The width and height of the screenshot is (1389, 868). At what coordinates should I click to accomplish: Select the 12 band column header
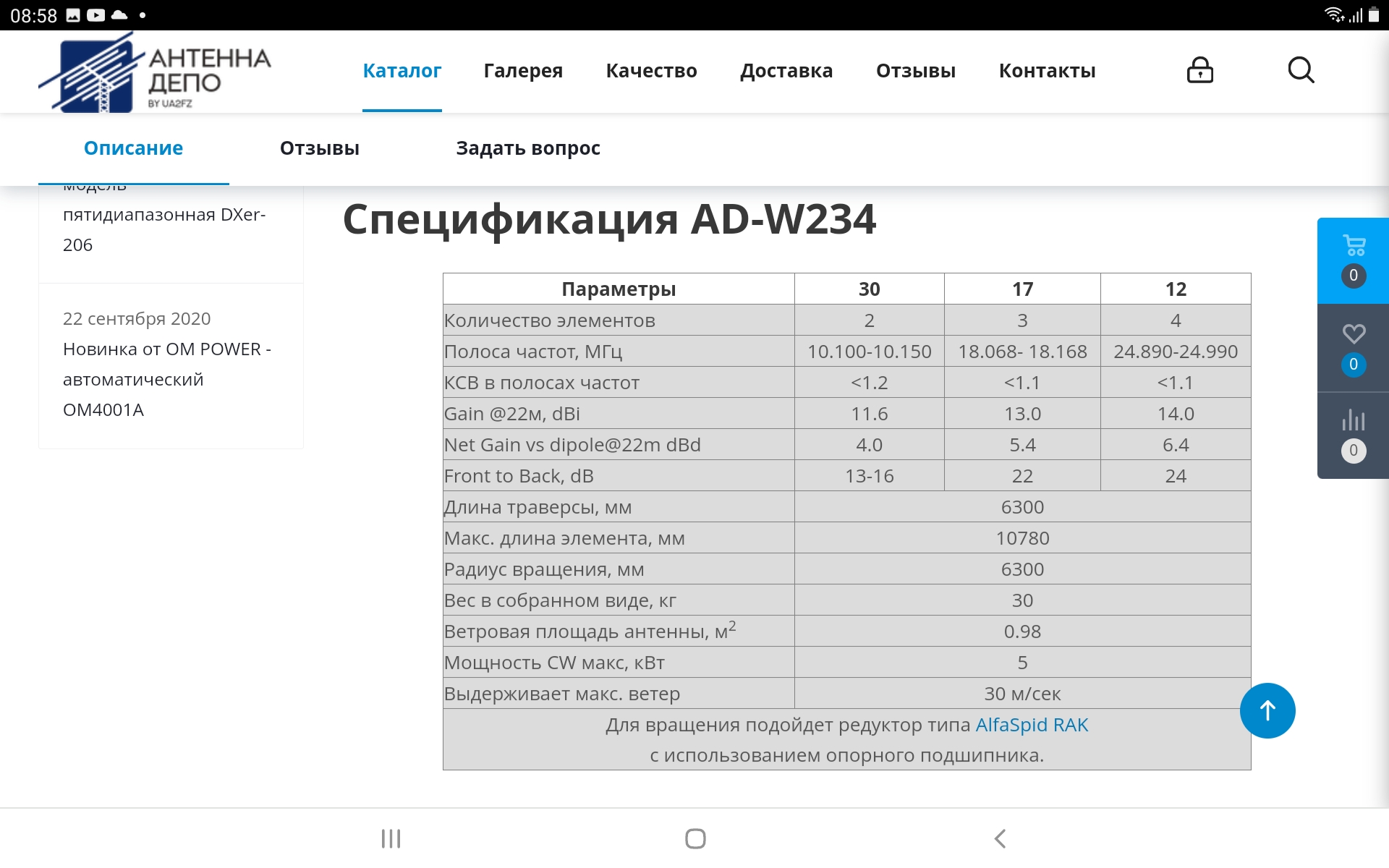[x=1176, y=289]
